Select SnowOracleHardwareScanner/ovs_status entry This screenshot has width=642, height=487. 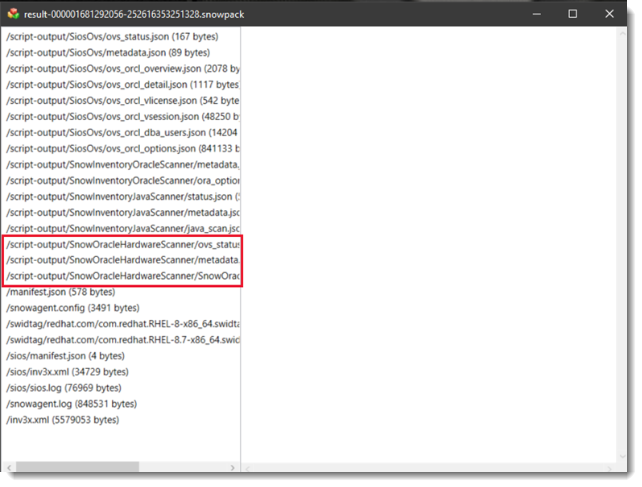[123, 244]
